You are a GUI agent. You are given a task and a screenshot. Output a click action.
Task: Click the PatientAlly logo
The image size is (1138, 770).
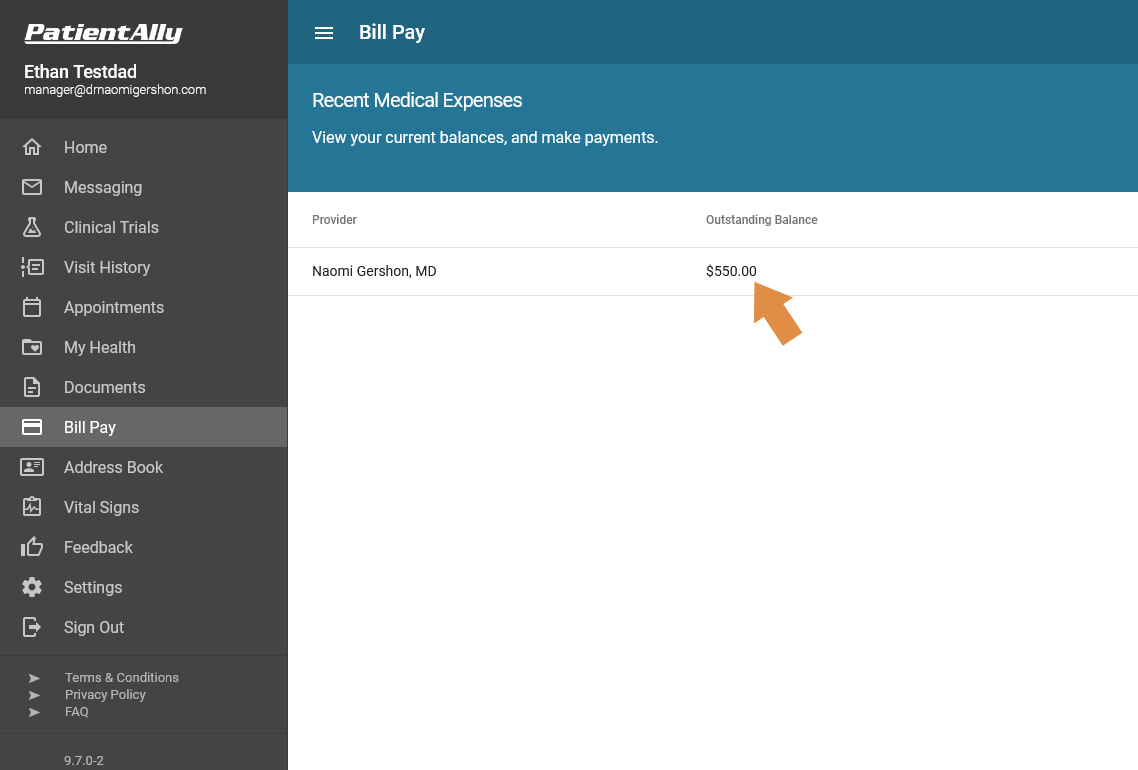pos(102,32)
